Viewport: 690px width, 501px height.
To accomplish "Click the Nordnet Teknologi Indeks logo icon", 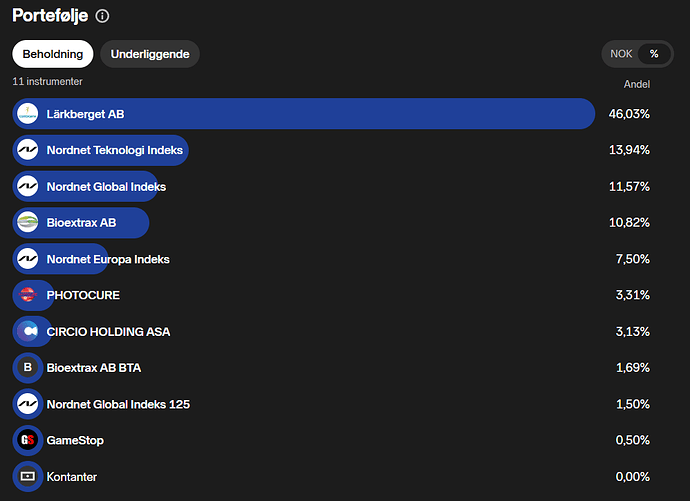I will [x=28, y=150].
